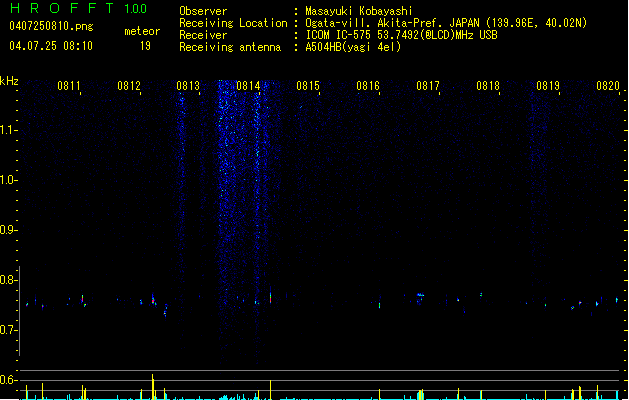Click the 0820 time marker

[x=608, y=86]
